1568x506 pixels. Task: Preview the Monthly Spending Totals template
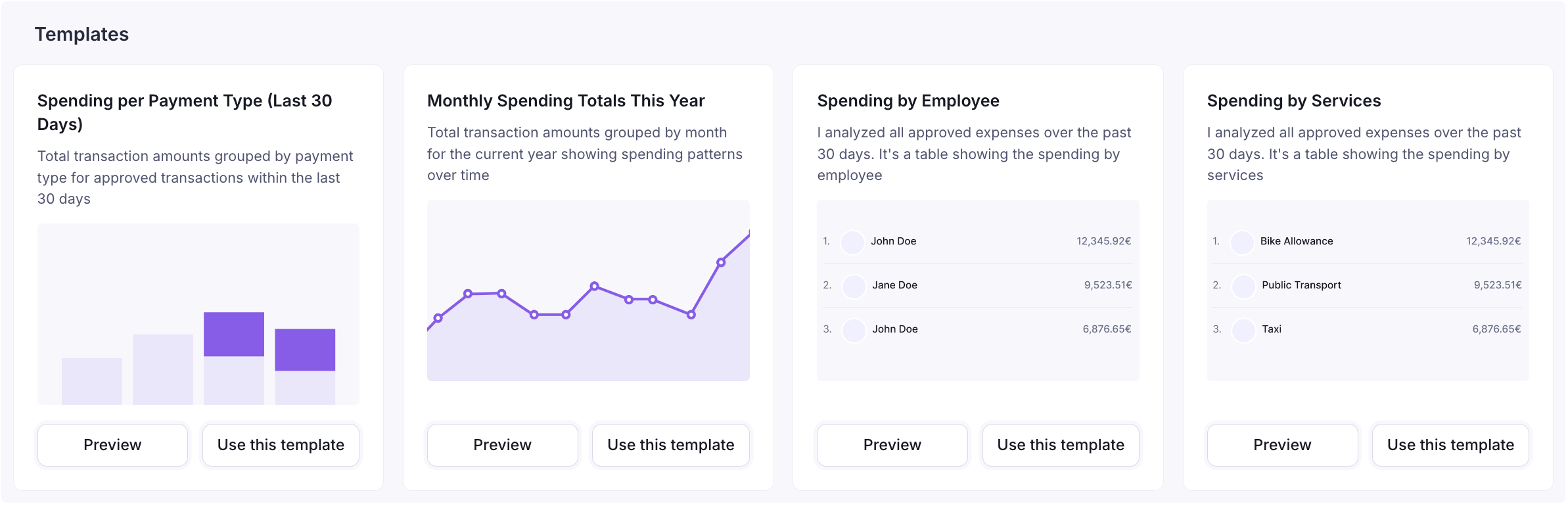coord(503,445)
